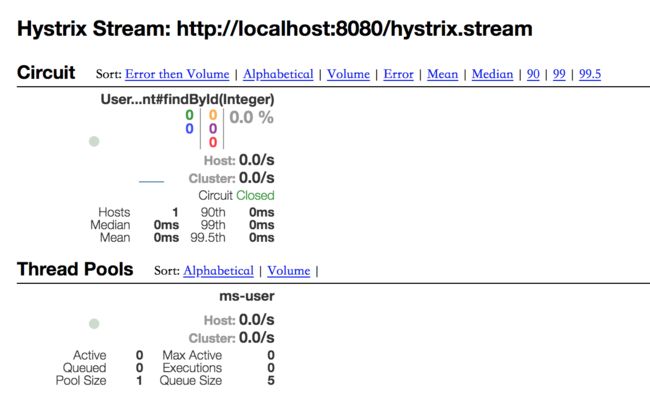Screen dimensions: 650x410
Task: Sort circuits by Mean latency
Action: click(442, 74)
